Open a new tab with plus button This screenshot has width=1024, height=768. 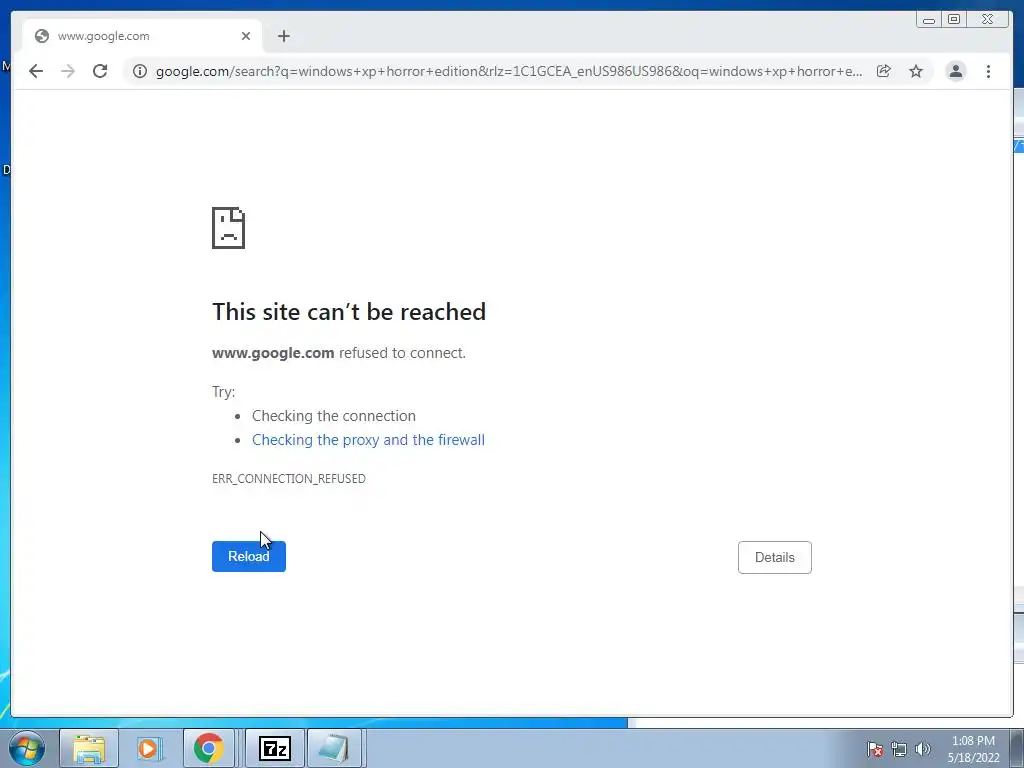pyautogui.click(x=283, y=36)
